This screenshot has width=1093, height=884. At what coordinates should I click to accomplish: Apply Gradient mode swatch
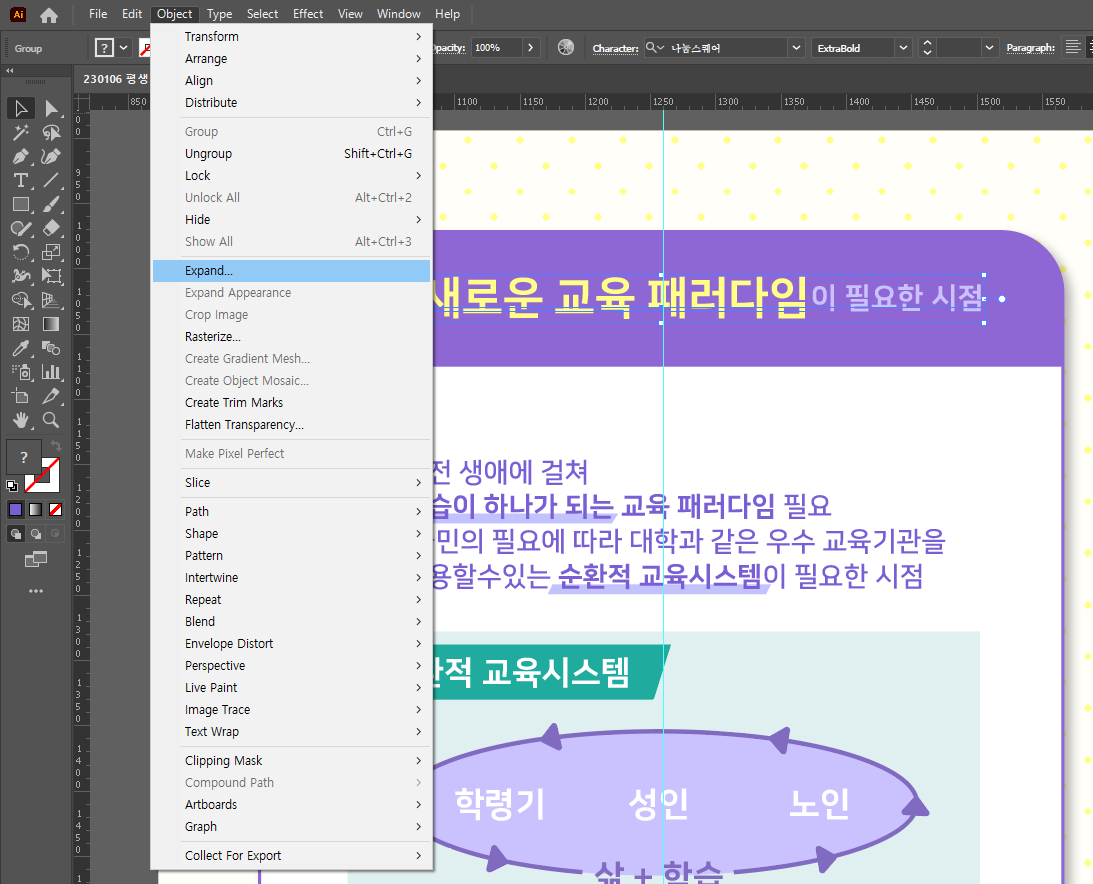tap(36, 510)
